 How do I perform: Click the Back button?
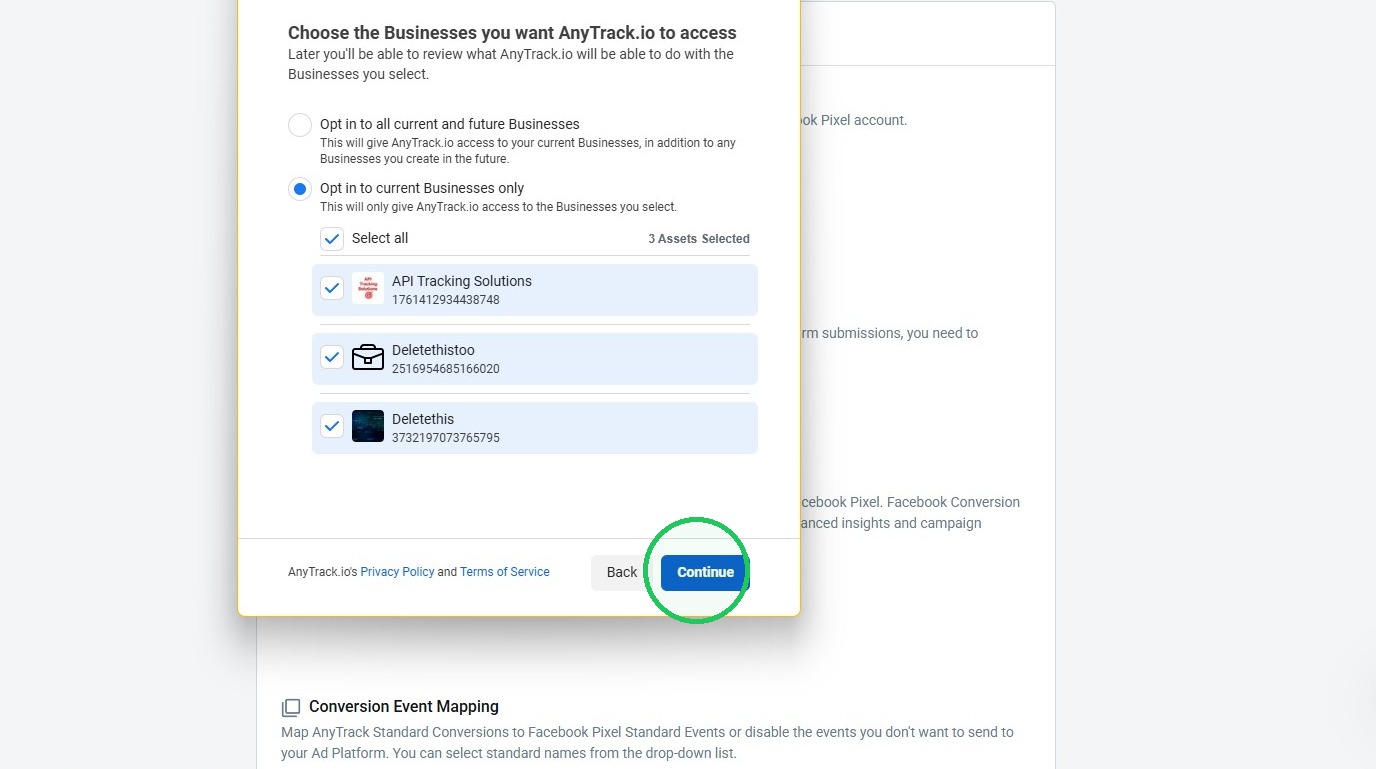(x=621, y=572)
